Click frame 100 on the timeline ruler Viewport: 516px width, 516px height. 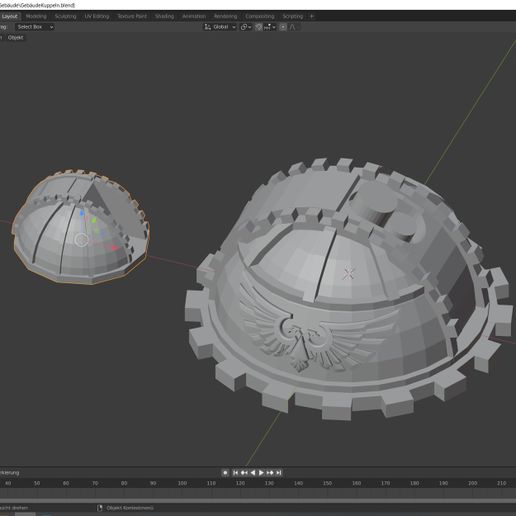(182, 483)
